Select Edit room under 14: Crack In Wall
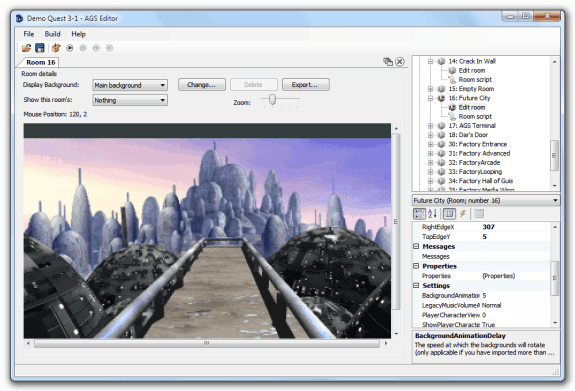 coord(472,70)
